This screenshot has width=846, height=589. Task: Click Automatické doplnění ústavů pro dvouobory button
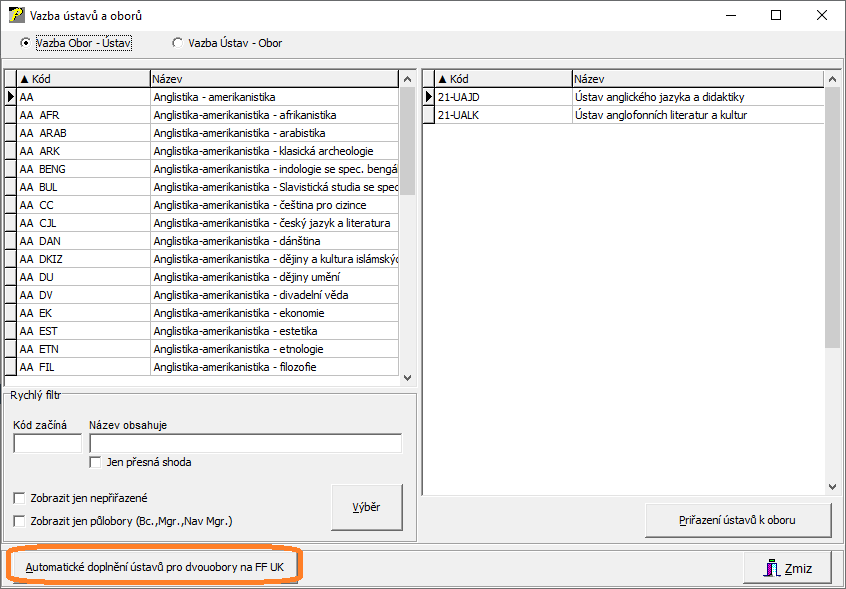point(154,568)
